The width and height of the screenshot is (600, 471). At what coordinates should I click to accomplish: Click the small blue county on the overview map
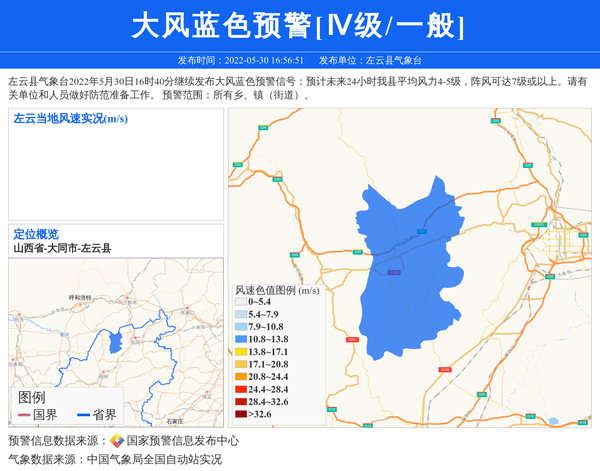tap(115, 343)
